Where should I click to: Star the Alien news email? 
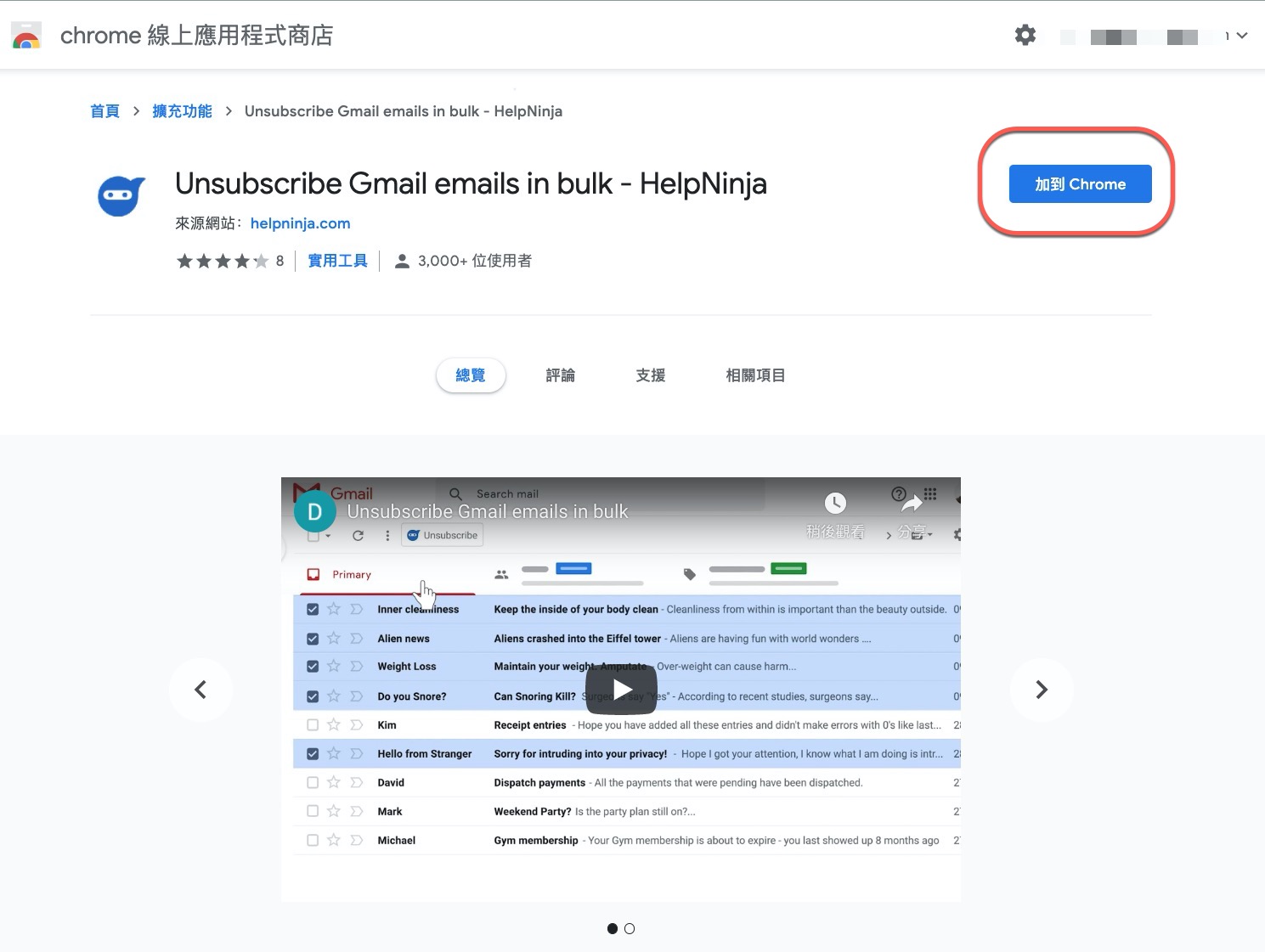click(334, 638)
